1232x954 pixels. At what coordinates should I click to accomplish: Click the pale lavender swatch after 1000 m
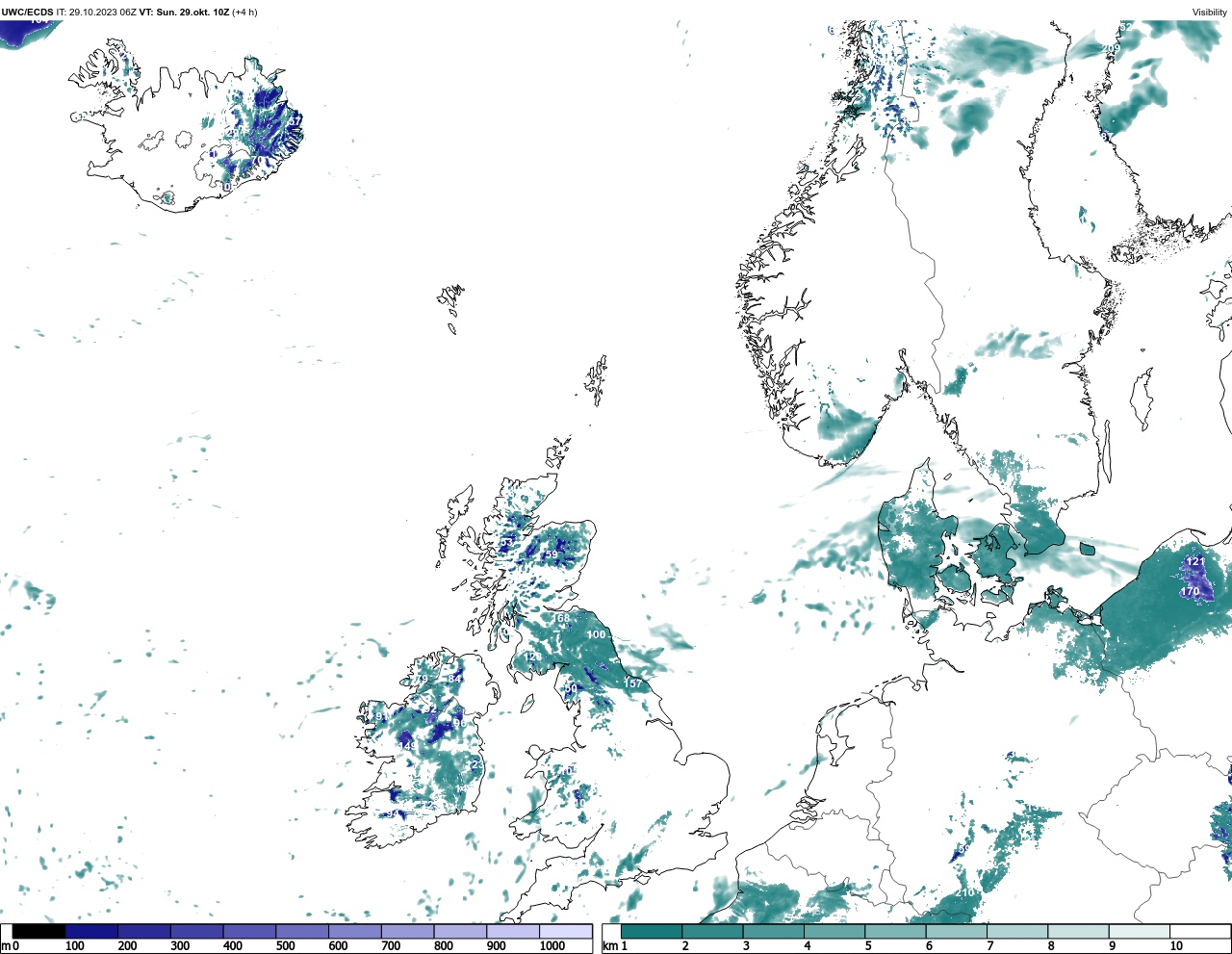pyautogui.click(x=565, y=931)
